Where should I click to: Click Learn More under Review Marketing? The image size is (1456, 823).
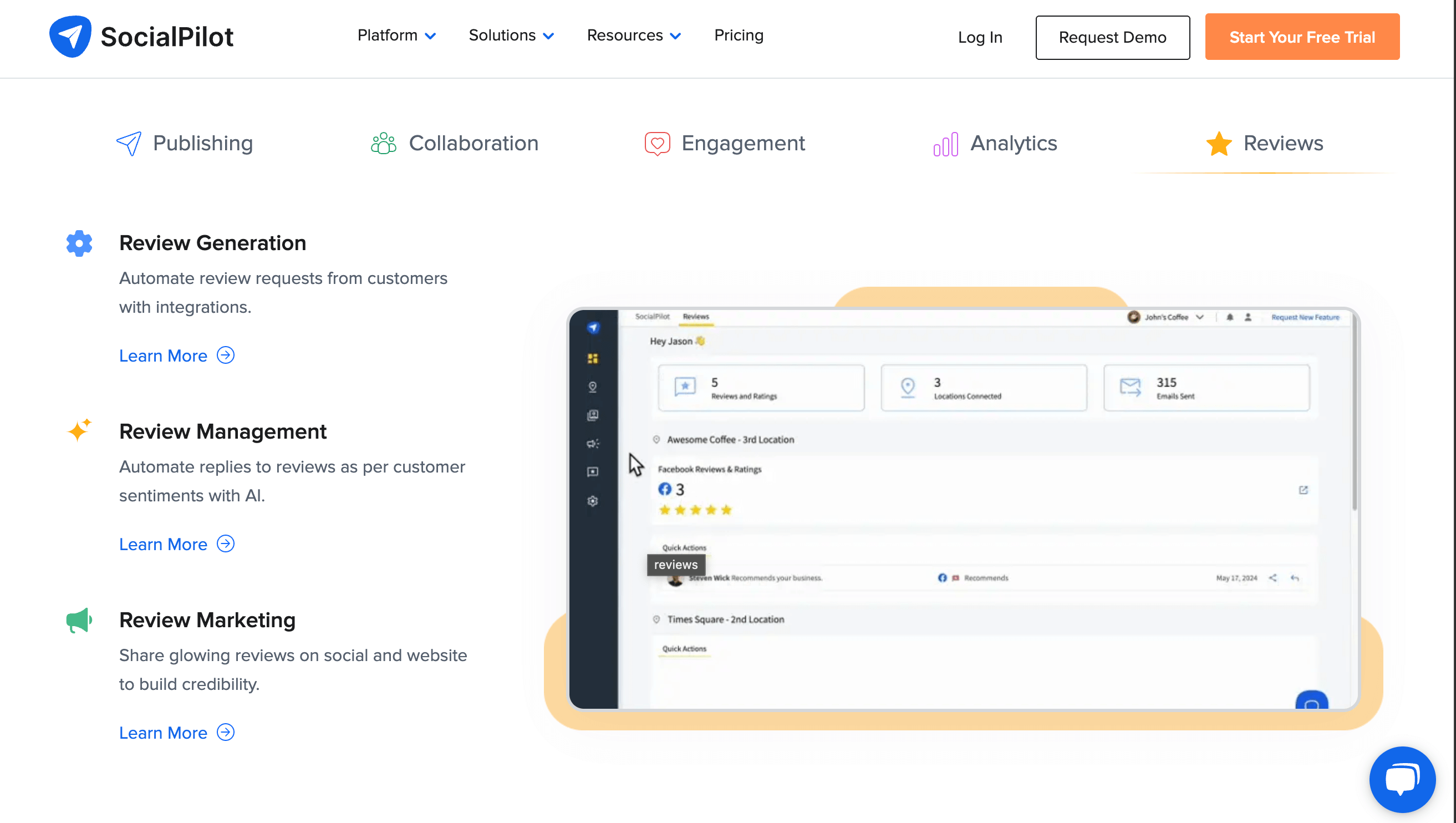176,733
